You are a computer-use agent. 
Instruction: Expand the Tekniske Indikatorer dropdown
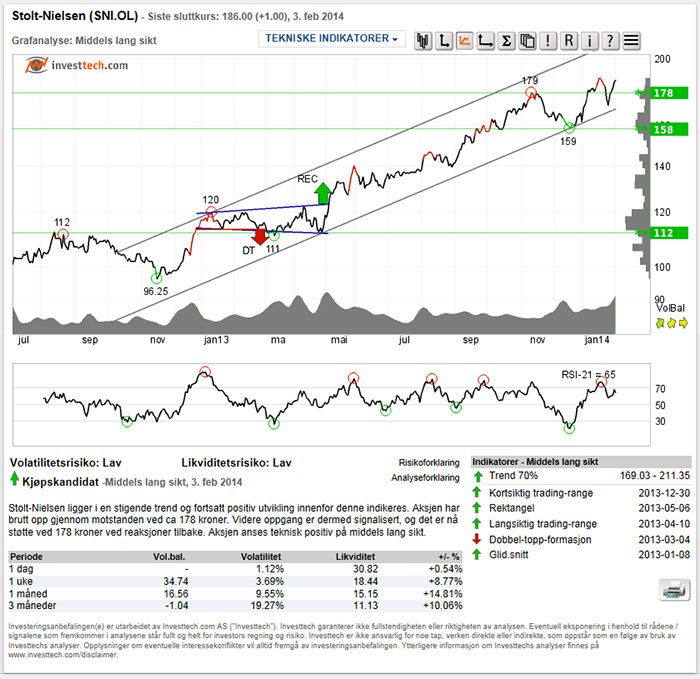pyautogui.click(x=331, y=39)
